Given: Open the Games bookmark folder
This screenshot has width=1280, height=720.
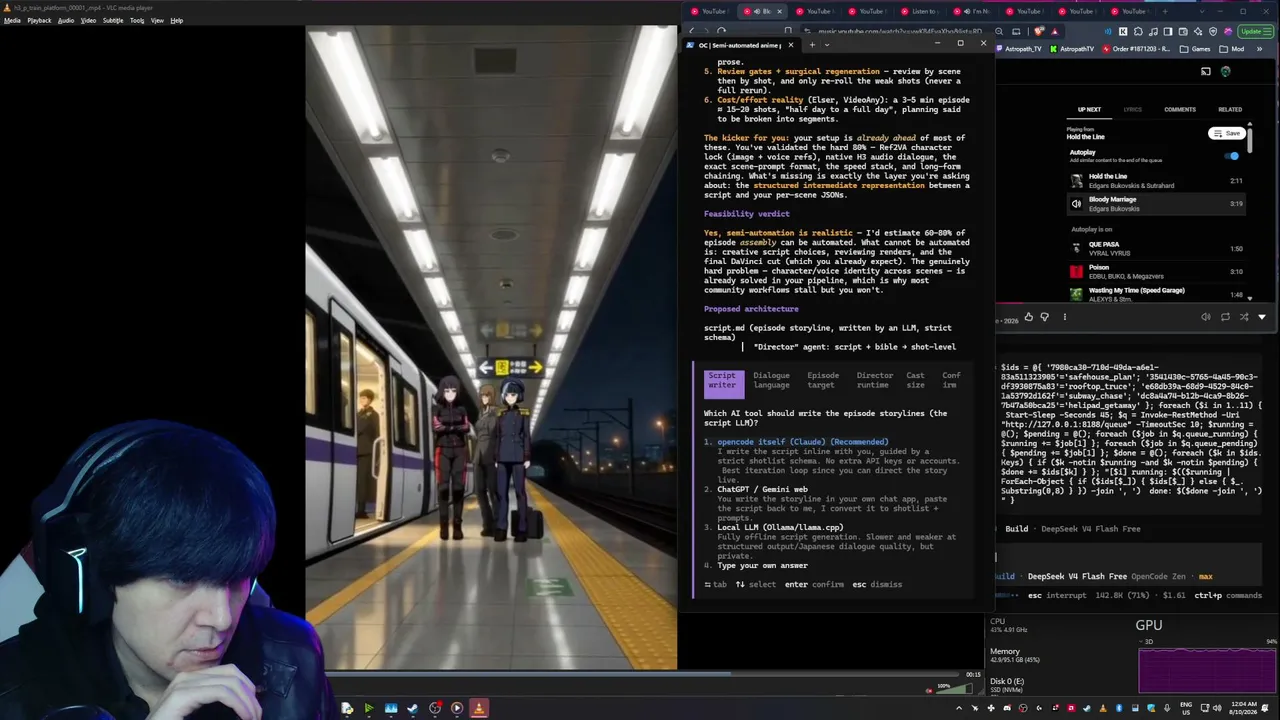Looking at the screenshot, I should pos(1195,49).
